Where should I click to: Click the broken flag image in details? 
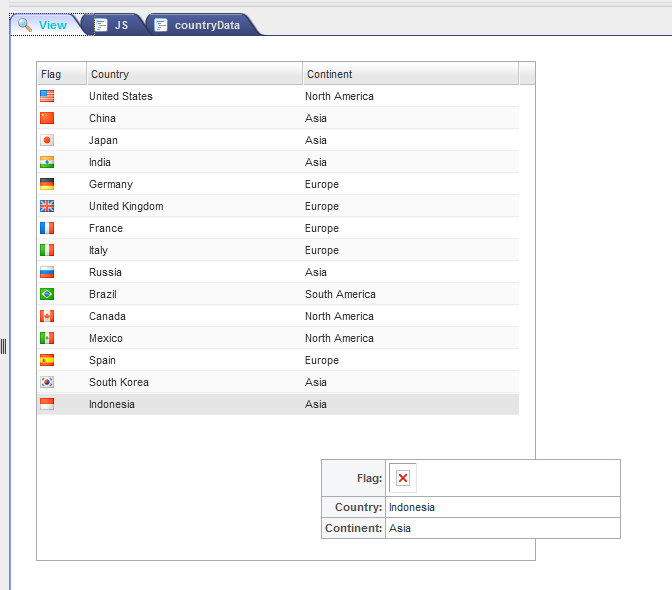pos(402,479)
